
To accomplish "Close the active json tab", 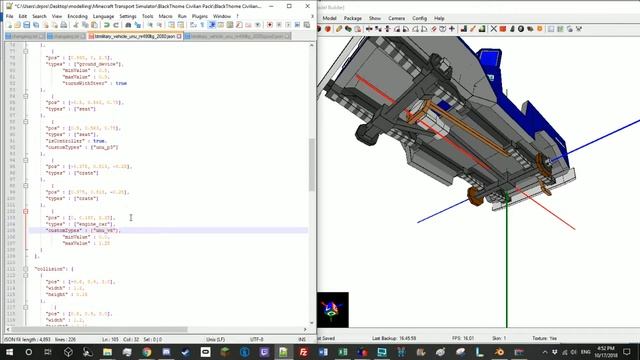I will (179, 36).
